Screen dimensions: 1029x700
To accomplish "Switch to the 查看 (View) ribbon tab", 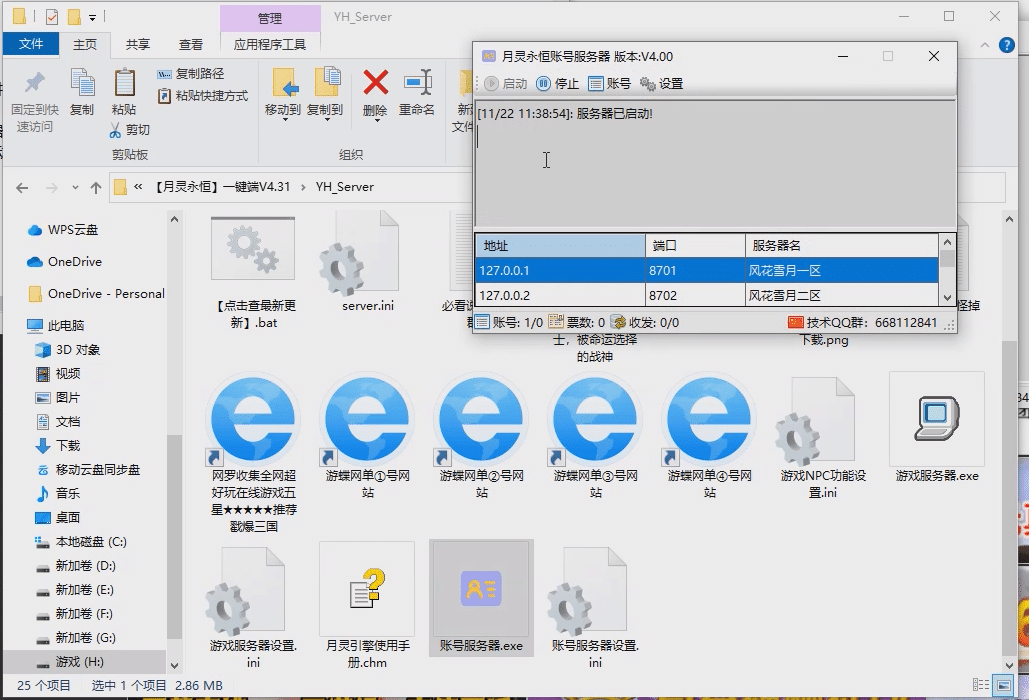I will (x=190, y=44).
